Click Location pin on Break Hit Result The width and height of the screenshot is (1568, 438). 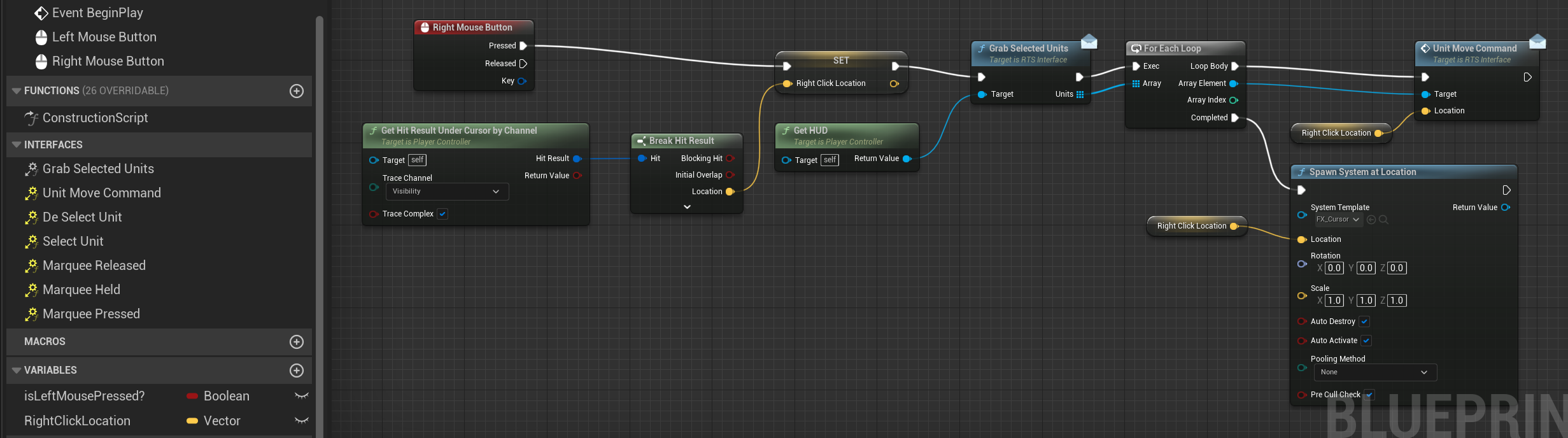730,192
